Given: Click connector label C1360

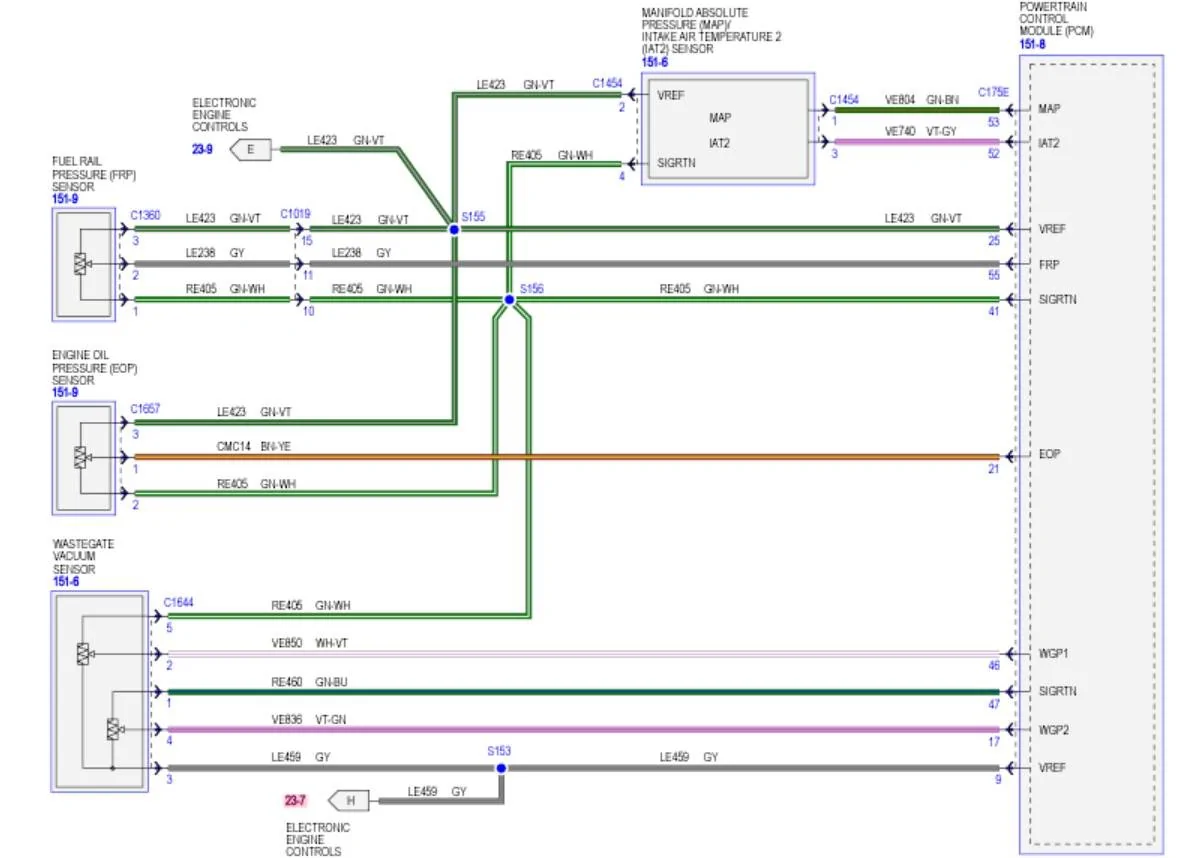Looking at the screenshot, I should [145, 214].
